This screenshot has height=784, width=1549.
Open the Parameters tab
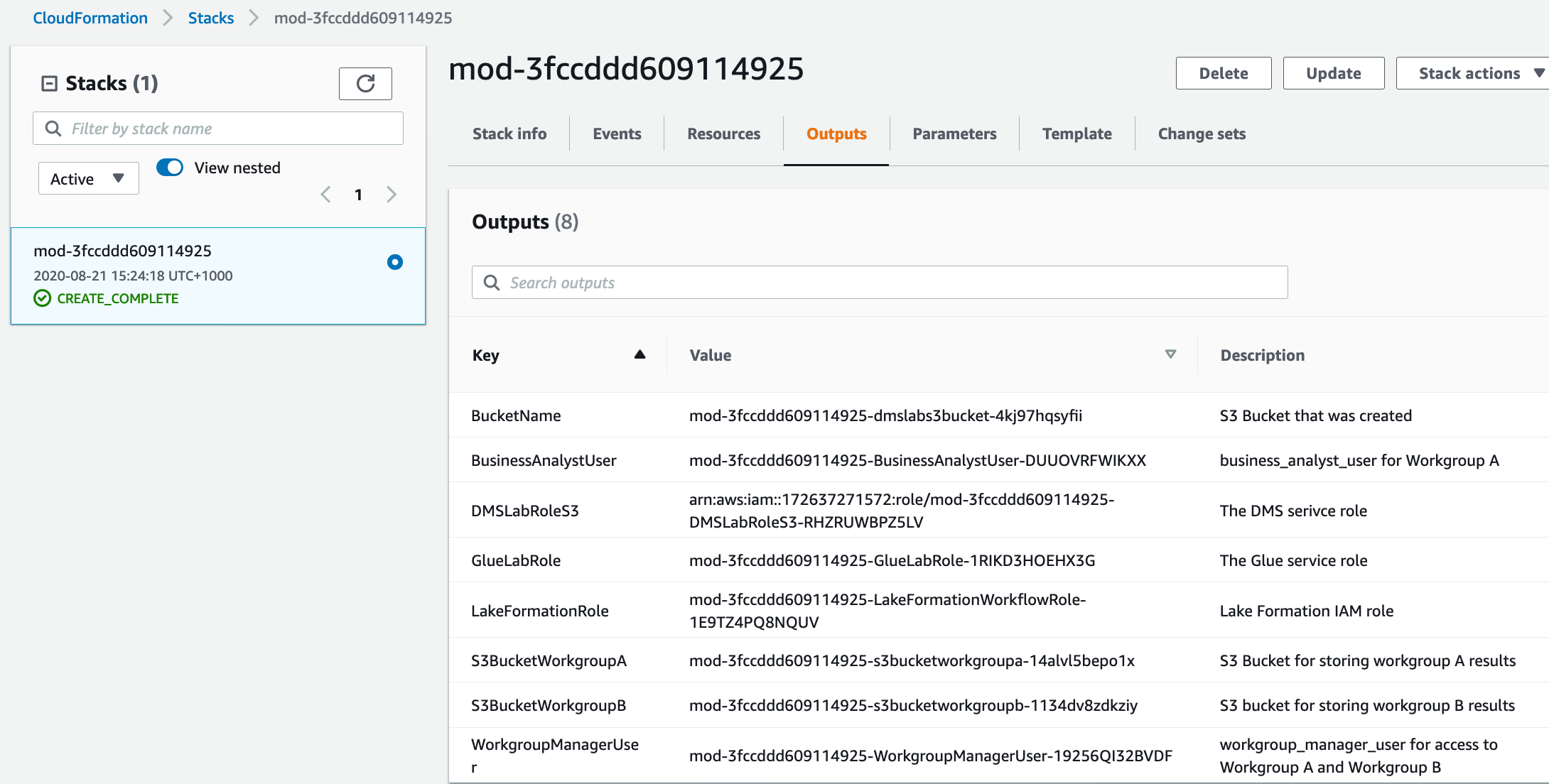point(954,134)
